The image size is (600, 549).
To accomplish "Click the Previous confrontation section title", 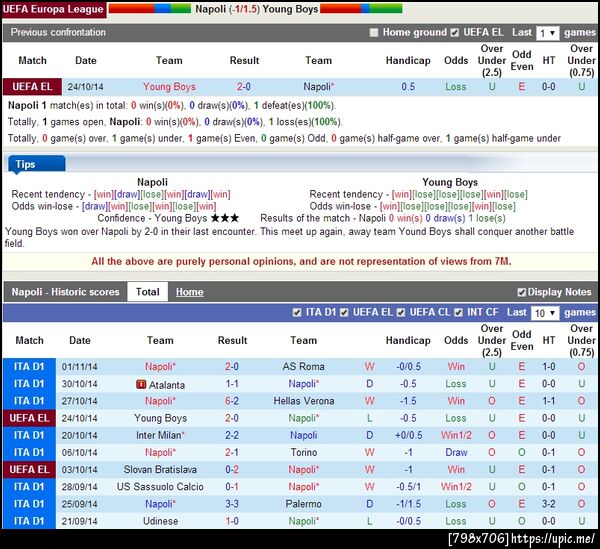I will [x=58, y=33].
